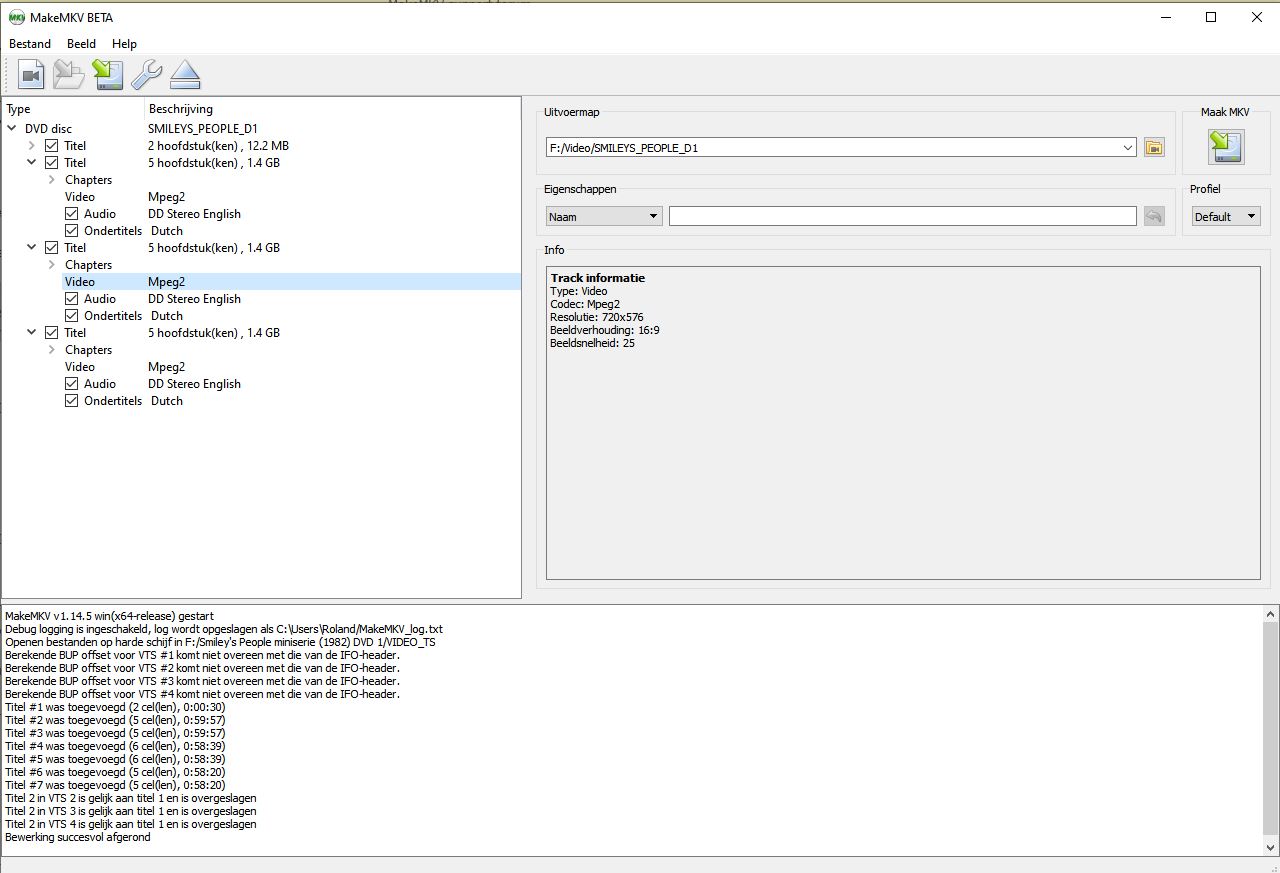1280x873 pixels.
Task: Click "Track informatie" heading in Info panel
Action: click(x=598, y=278)
